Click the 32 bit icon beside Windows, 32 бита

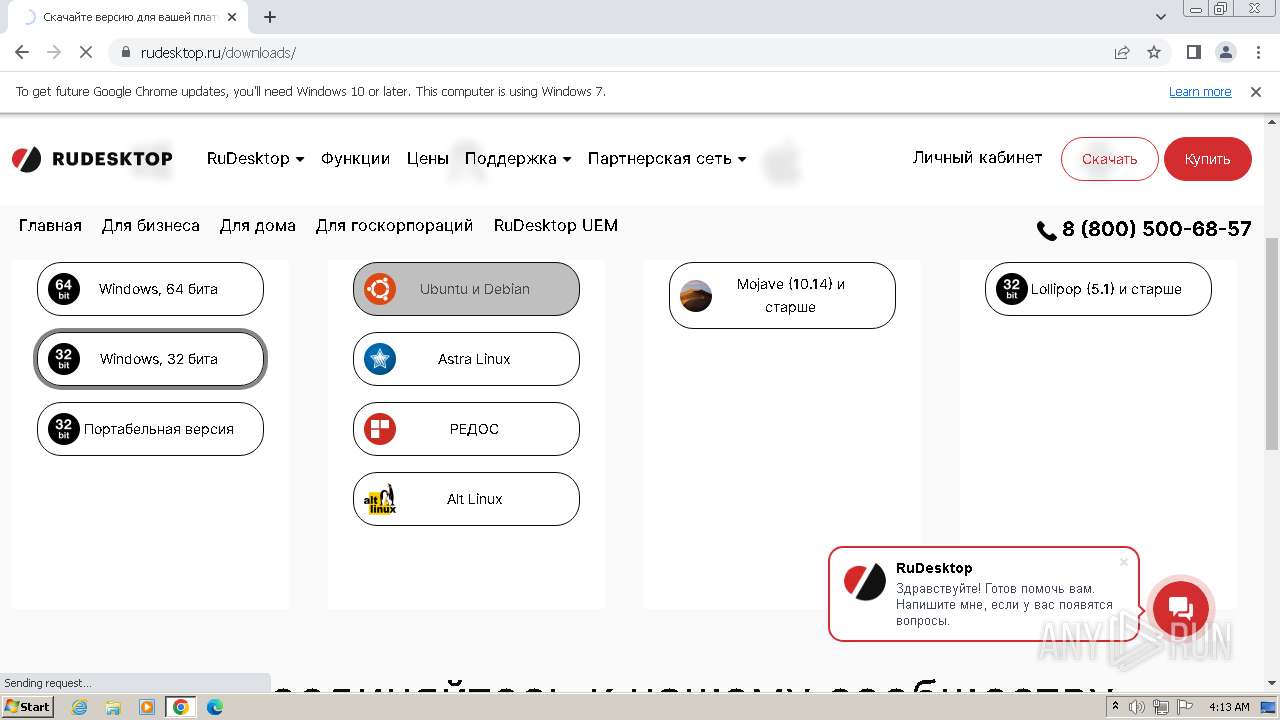(x=64, y=359)
